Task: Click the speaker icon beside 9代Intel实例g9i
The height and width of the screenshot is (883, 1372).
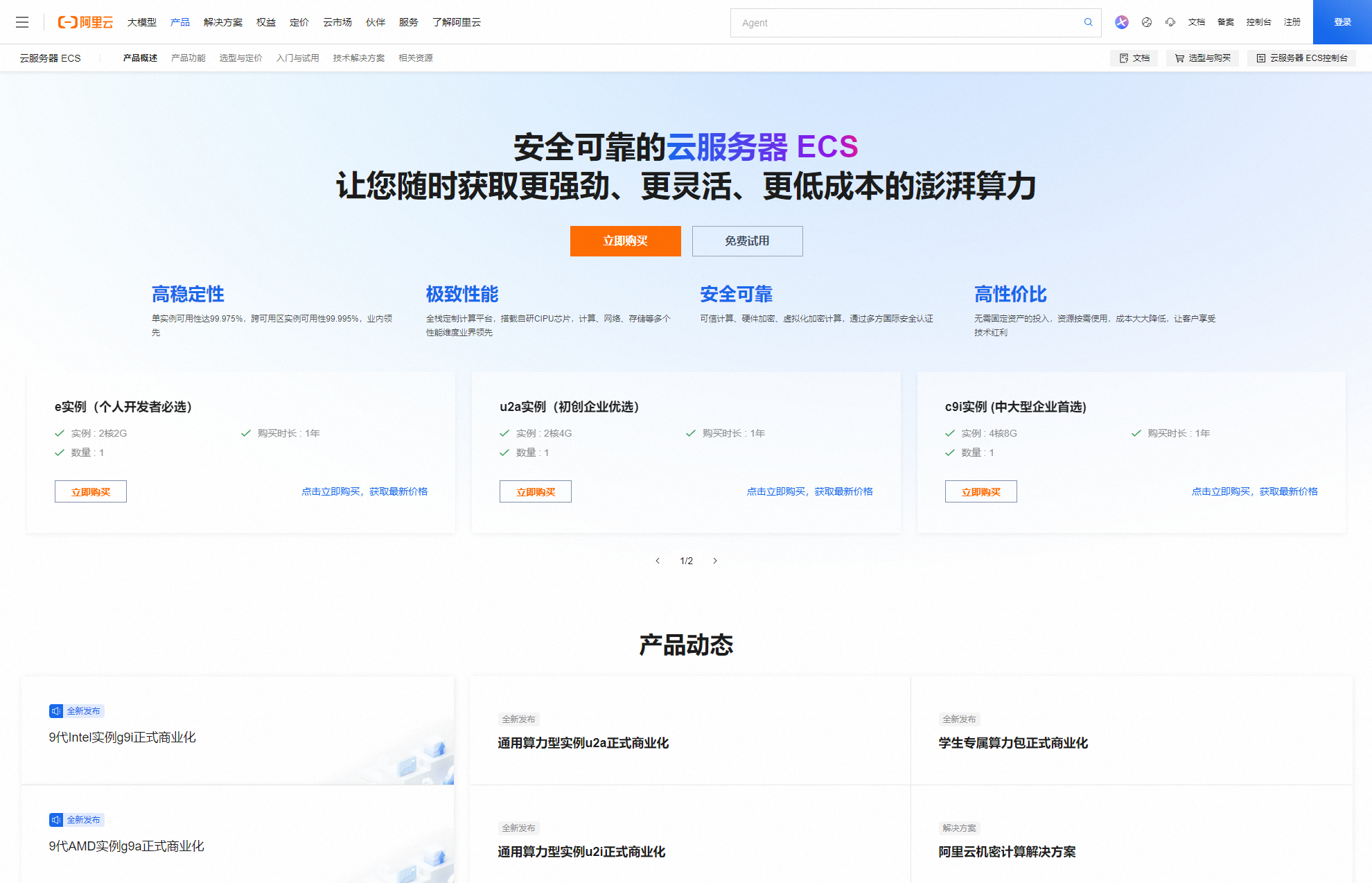Action: coord(56,711)
